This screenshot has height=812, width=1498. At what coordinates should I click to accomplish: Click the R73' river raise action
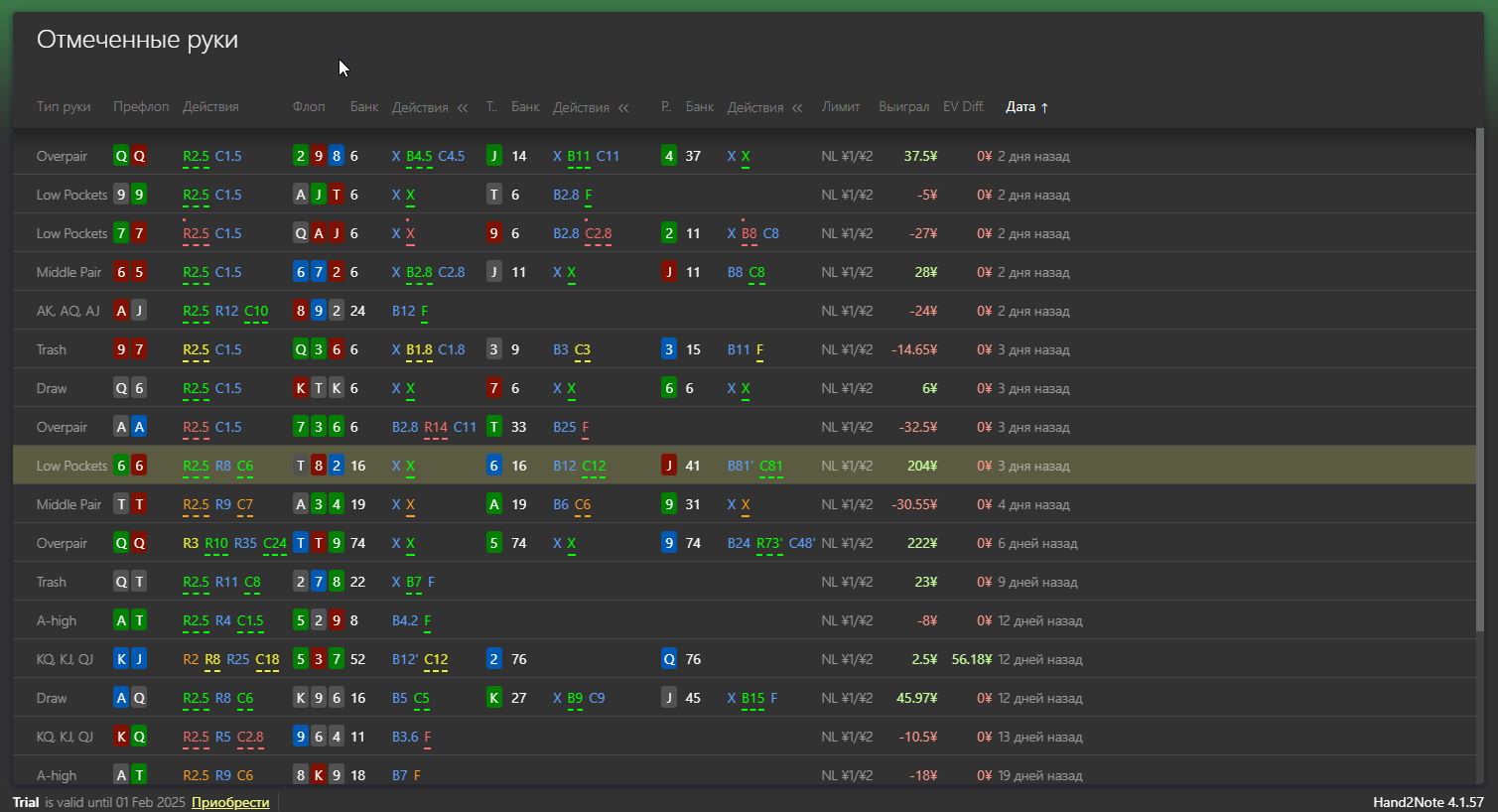click(x=769, y=543)
